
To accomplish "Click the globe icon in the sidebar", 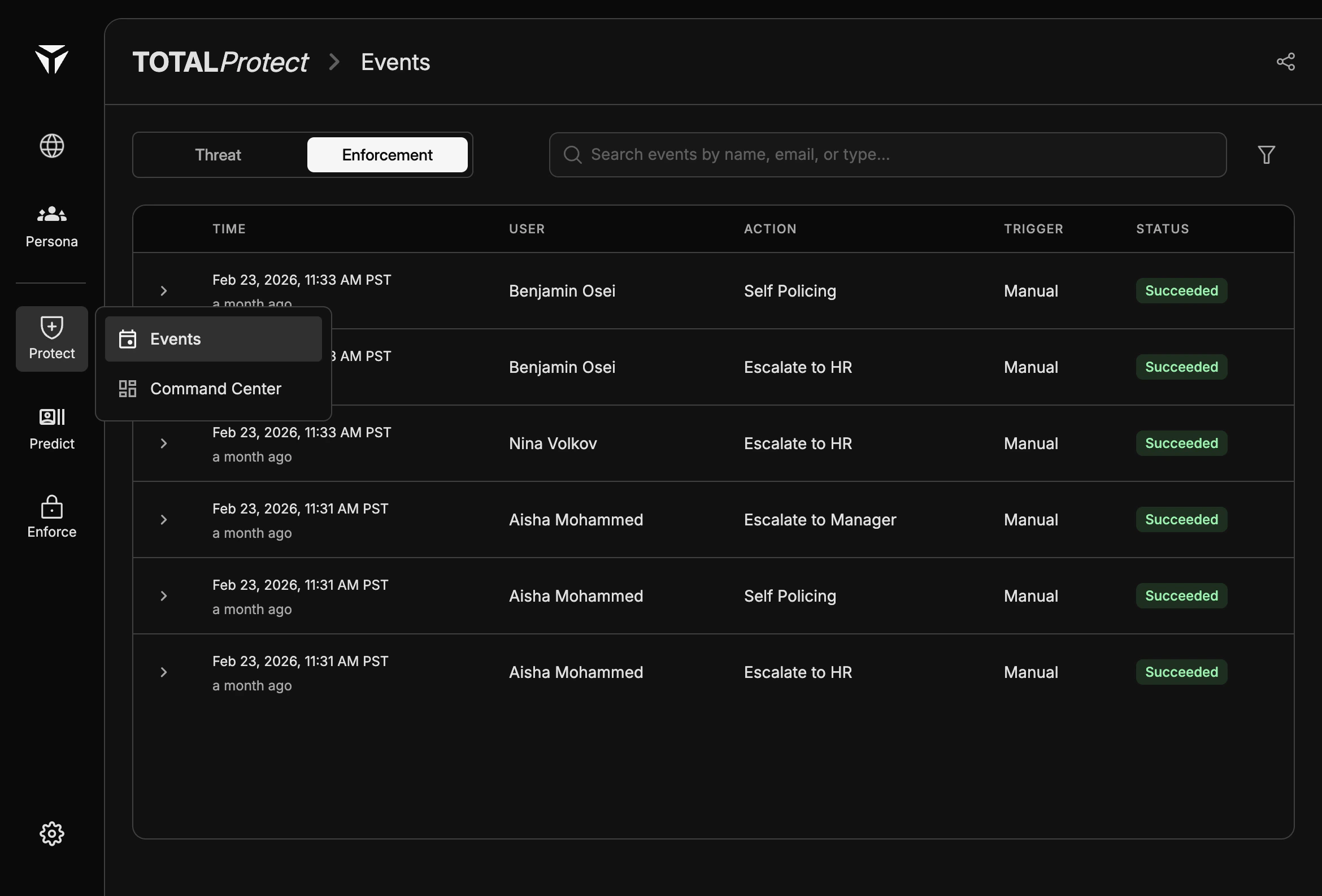I will pos(51,145).
